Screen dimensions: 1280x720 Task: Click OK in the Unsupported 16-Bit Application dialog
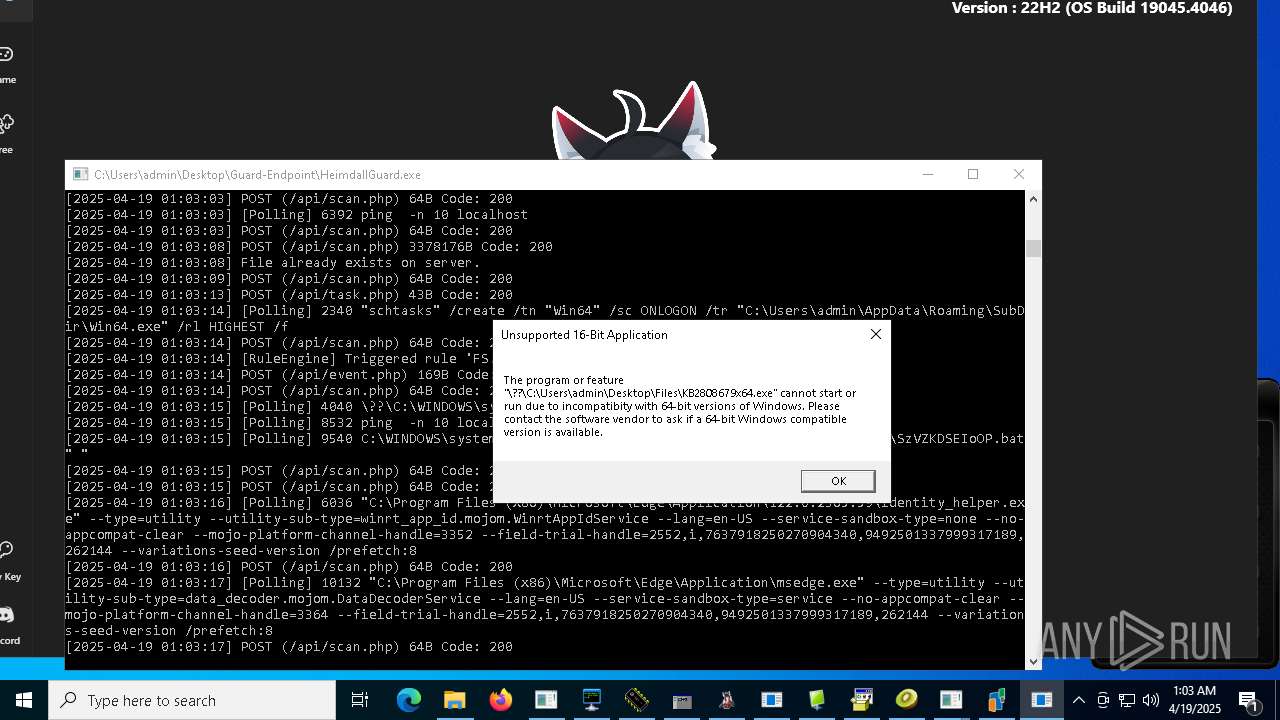click(x=838, y=481)
